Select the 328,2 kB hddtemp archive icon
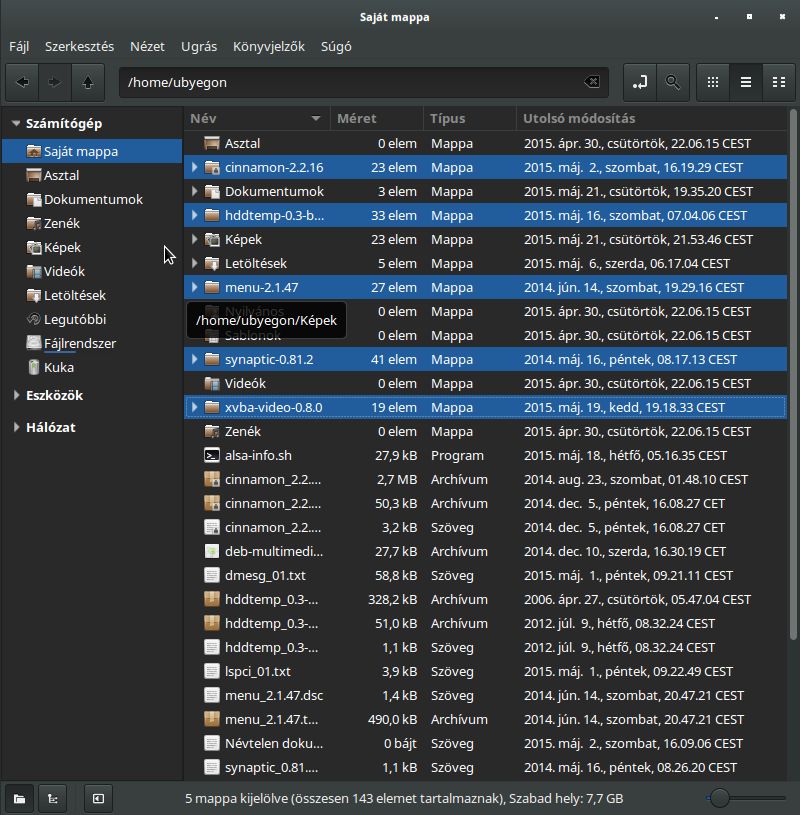 click(x=212, y=599)
